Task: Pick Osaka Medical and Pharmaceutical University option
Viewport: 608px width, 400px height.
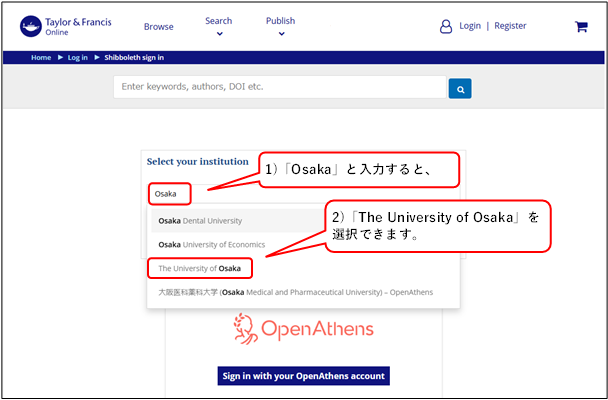Action: [295, 292]
